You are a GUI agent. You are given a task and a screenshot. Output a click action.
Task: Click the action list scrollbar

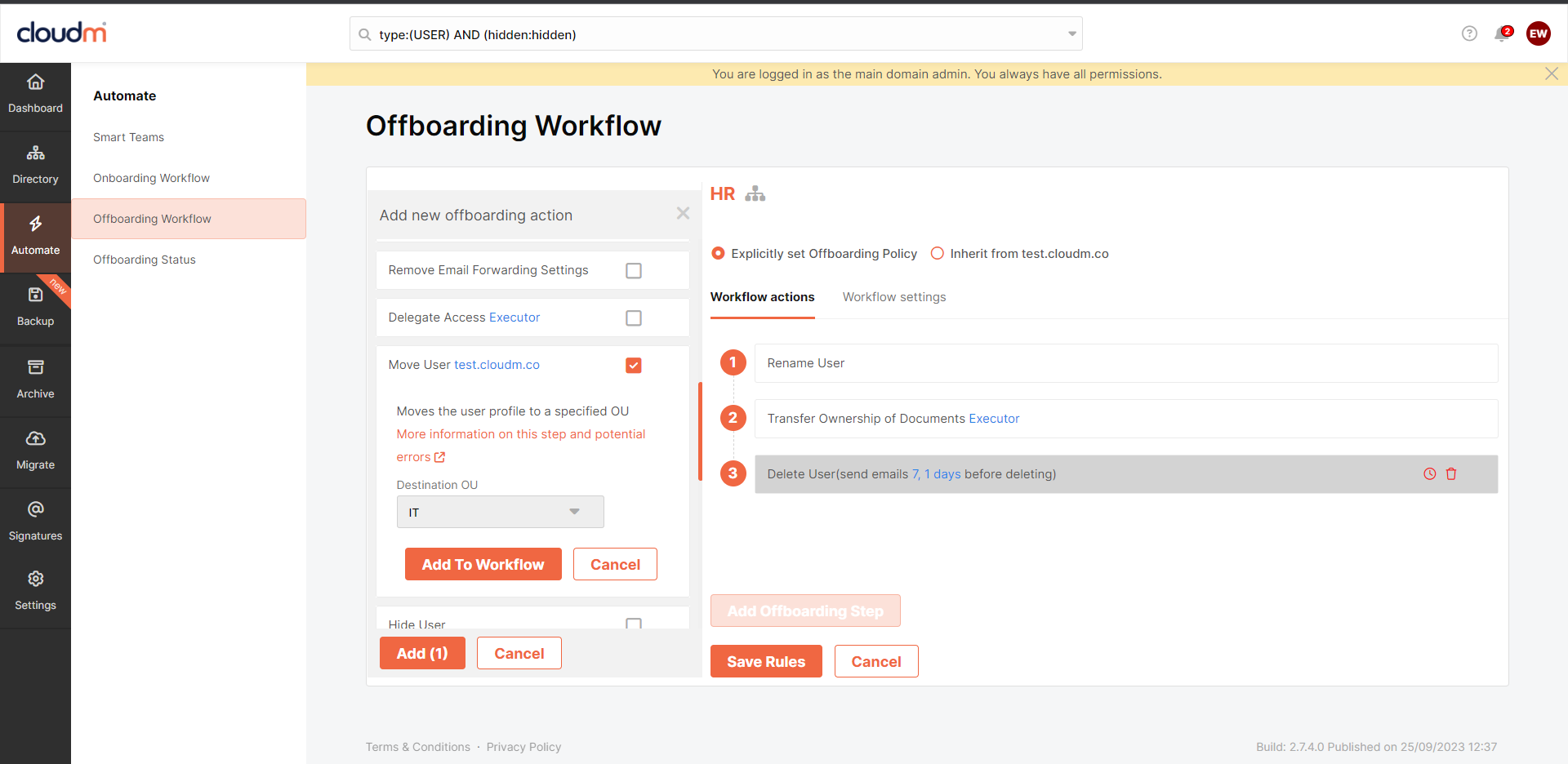700,432
